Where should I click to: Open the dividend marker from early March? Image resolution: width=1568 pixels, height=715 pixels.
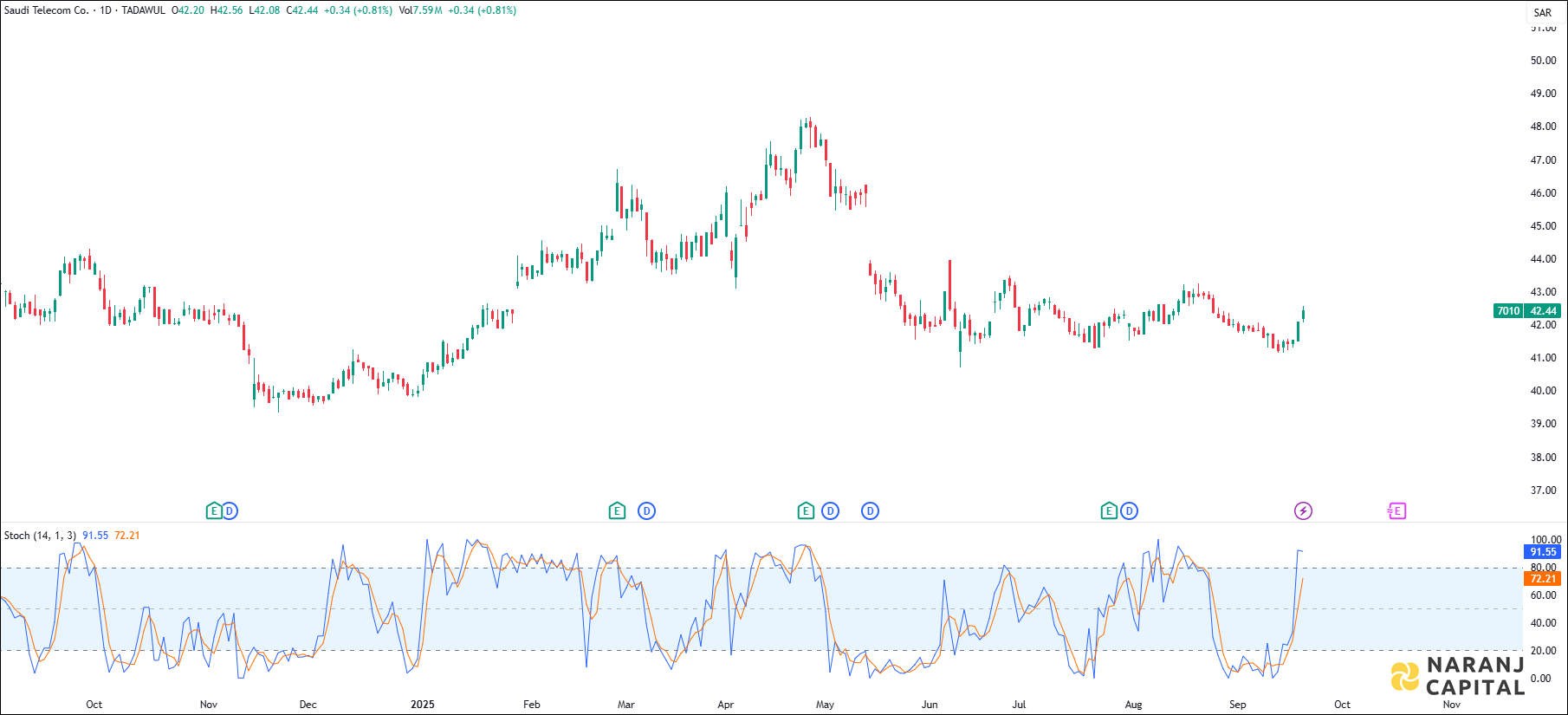click(x=647, y=511)
